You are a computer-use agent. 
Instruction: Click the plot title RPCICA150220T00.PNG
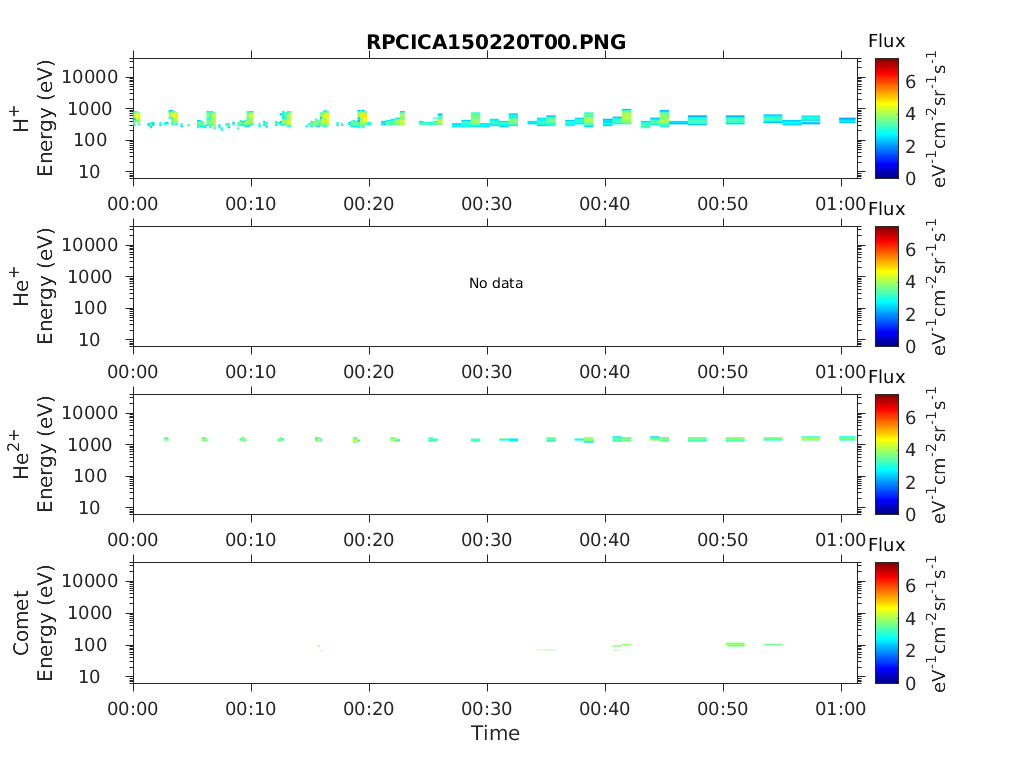pos(496,42)
